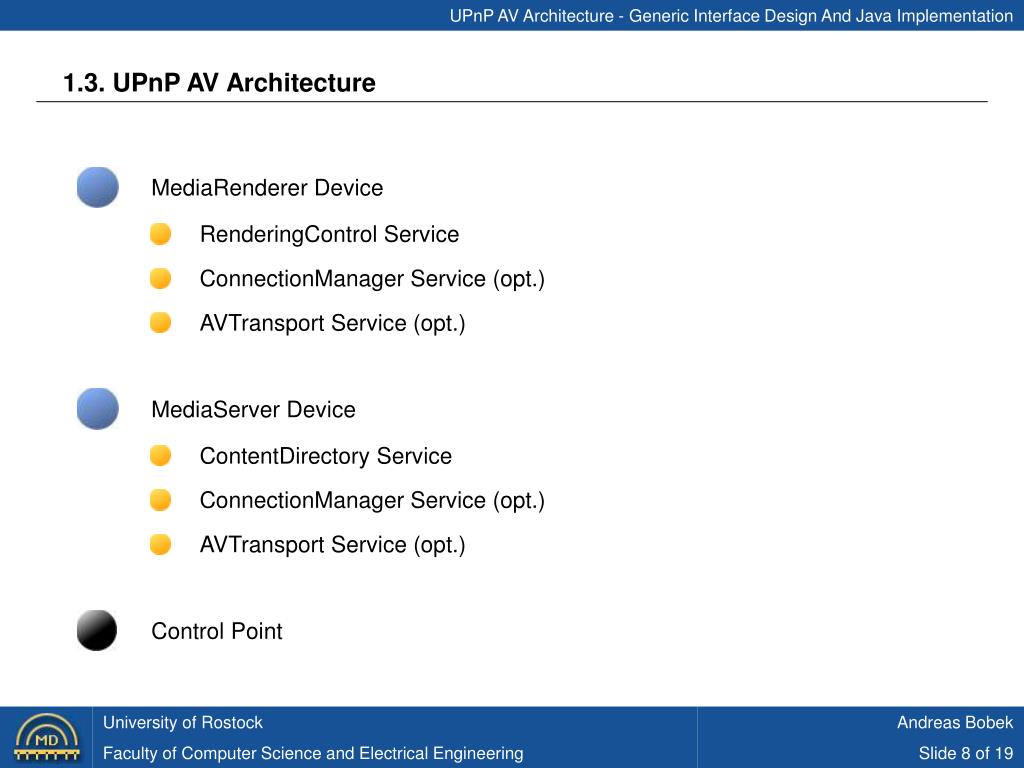Click 'ConnectionManager Service (opt.)' under MediaRenderer Device
This screenshot has width=1024, height=768.
(x=372, y=279)
